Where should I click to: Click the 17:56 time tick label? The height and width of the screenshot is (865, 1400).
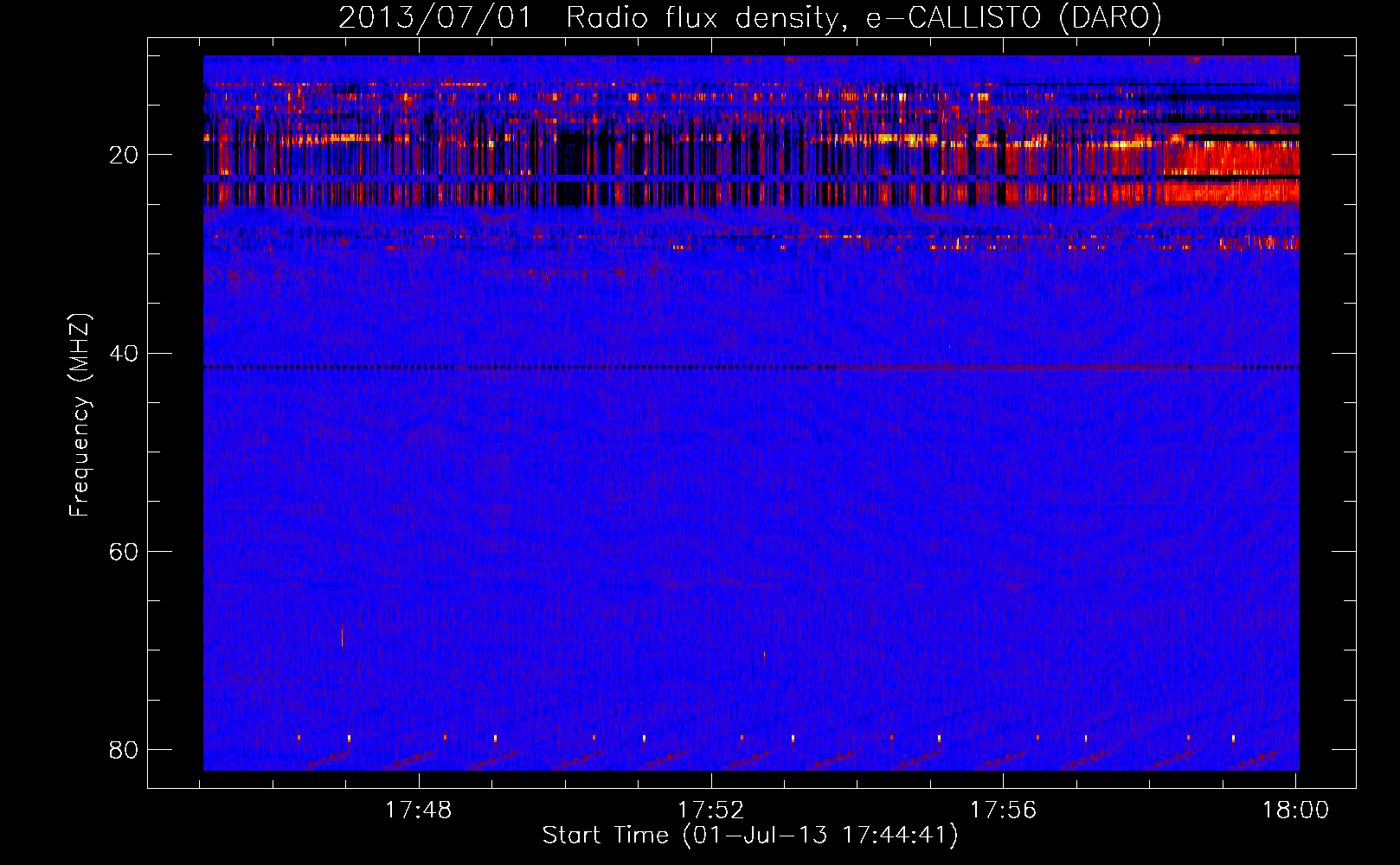(1003, 811)
